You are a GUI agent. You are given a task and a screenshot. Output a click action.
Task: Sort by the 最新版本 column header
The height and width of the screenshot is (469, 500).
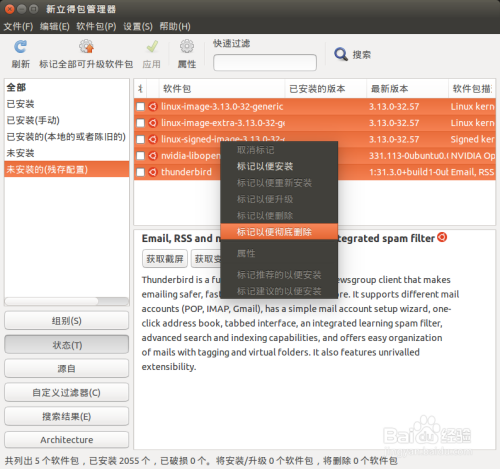click(407, 89)
